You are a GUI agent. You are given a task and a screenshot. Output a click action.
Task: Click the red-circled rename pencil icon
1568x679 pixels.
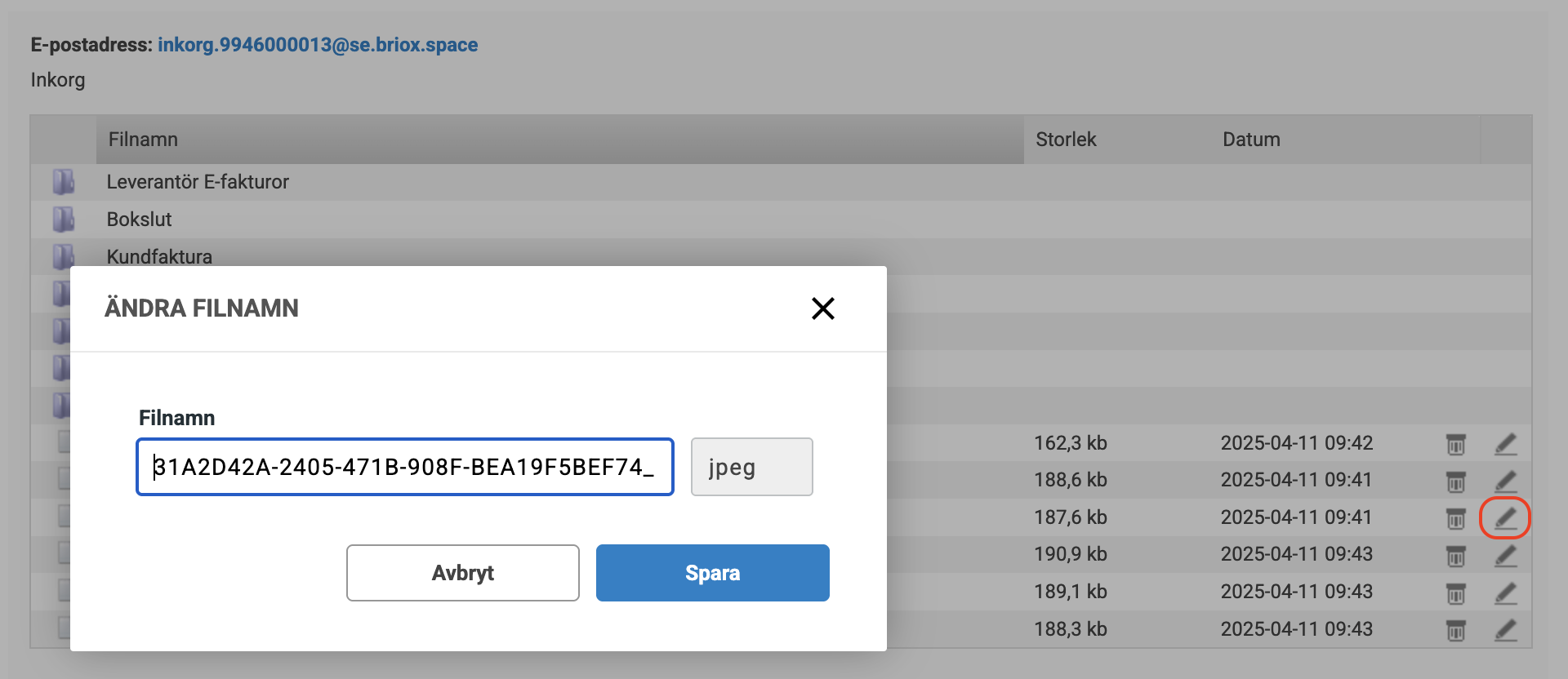(1505, 517)
